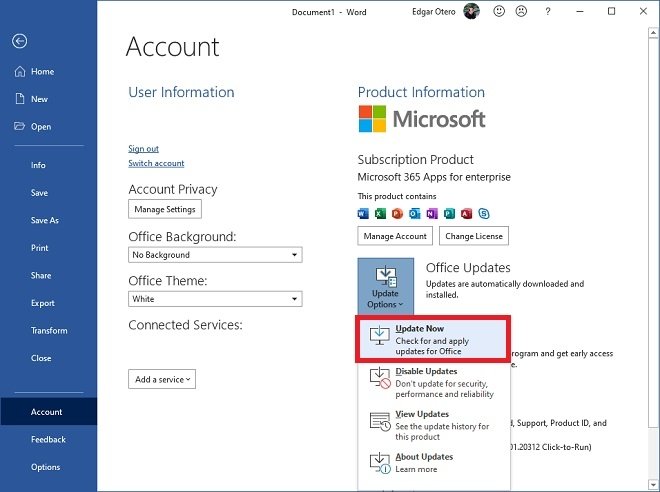Click the Update Now download icon

[x=379, y=335]
